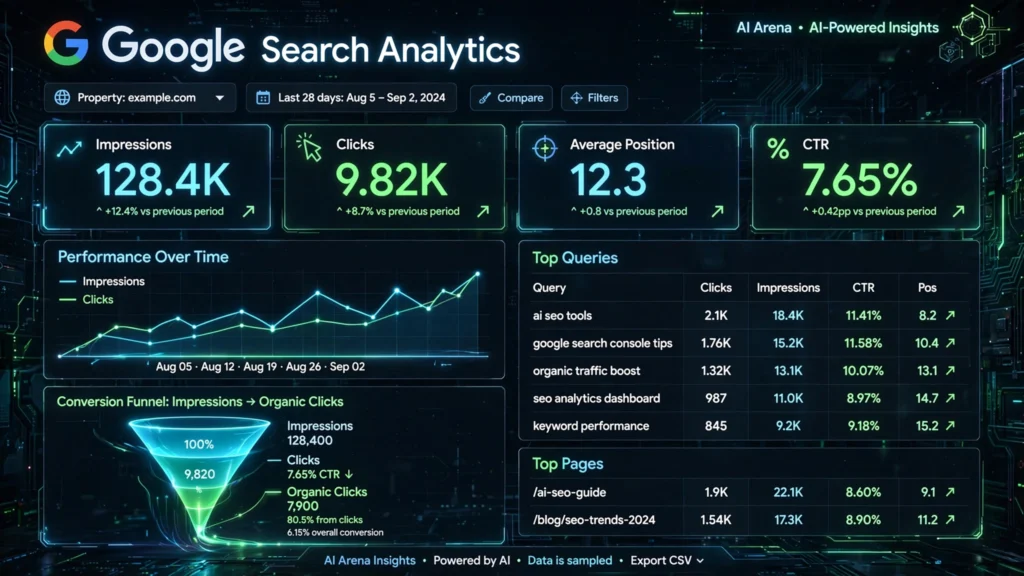The width and height of the screenshot is (1024, 576).
Task: Expand the Export CSV dropdown
Action: [x=667, y=560]
